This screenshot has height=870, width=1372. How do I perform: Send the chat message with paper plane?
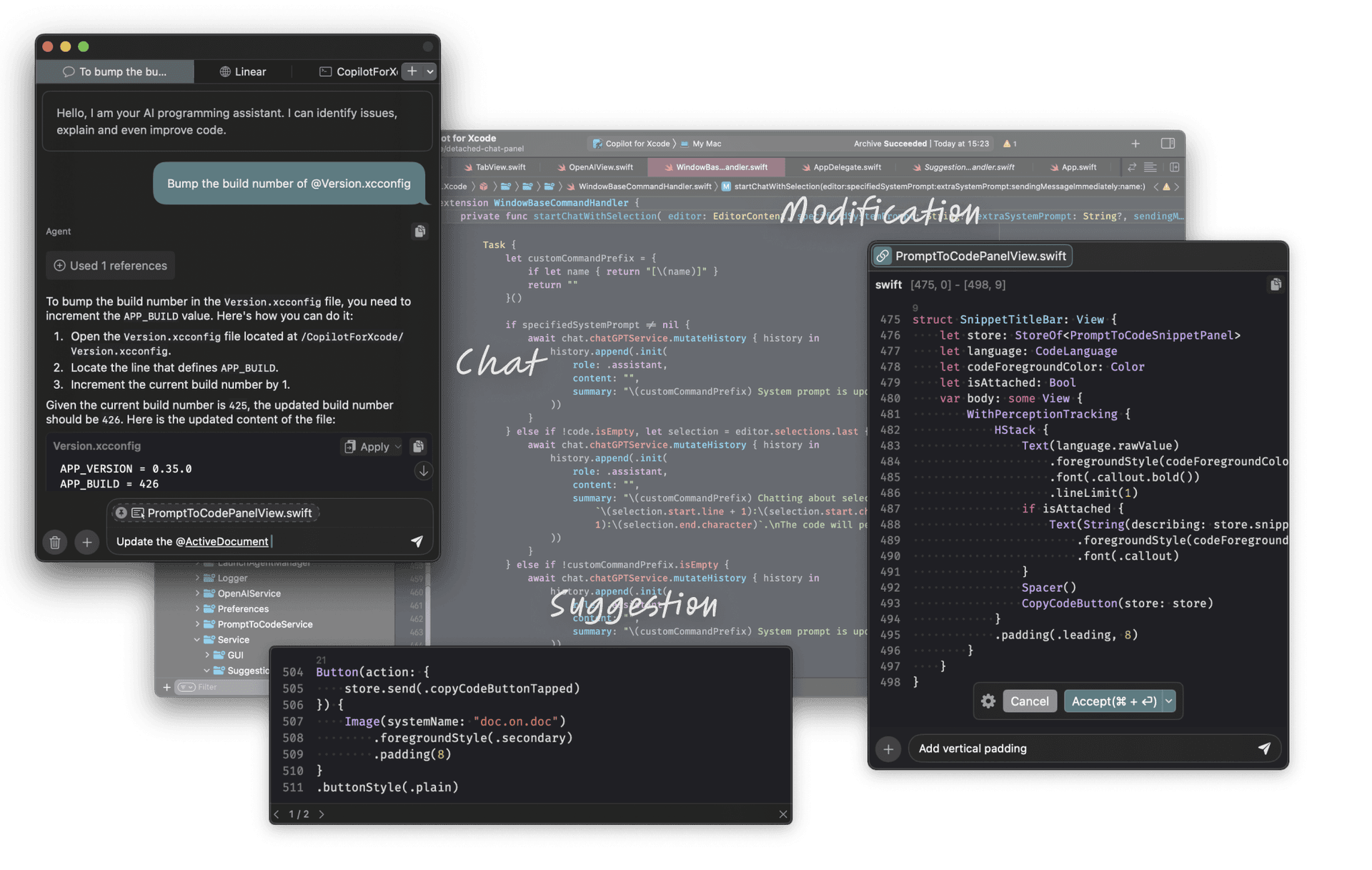click(417, 541)
